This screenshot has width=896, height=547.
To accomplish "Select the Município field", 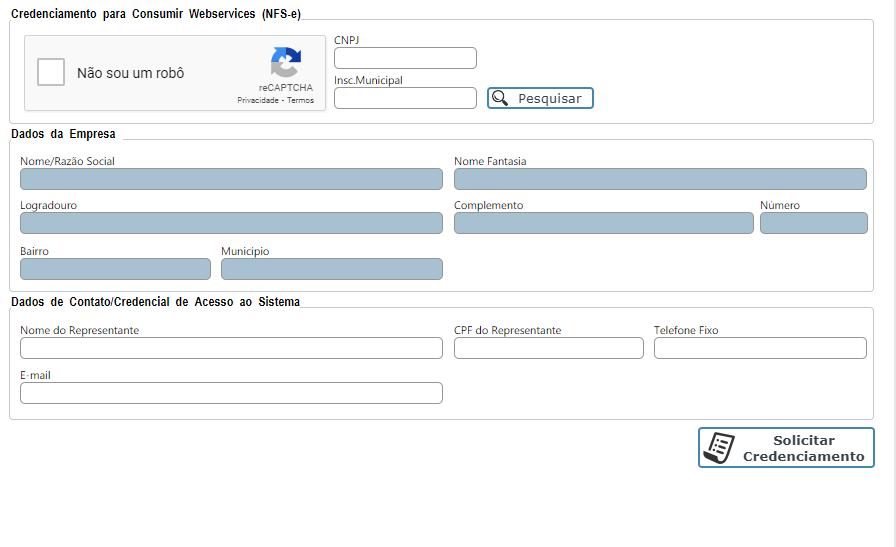I will point(331,269).
